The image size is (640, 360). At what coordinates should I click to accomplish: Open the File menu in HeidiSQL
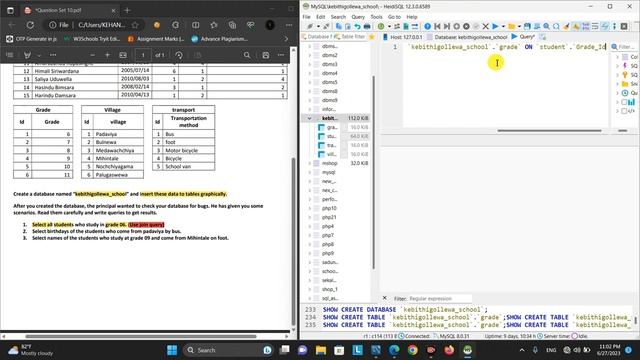[307, 17]
